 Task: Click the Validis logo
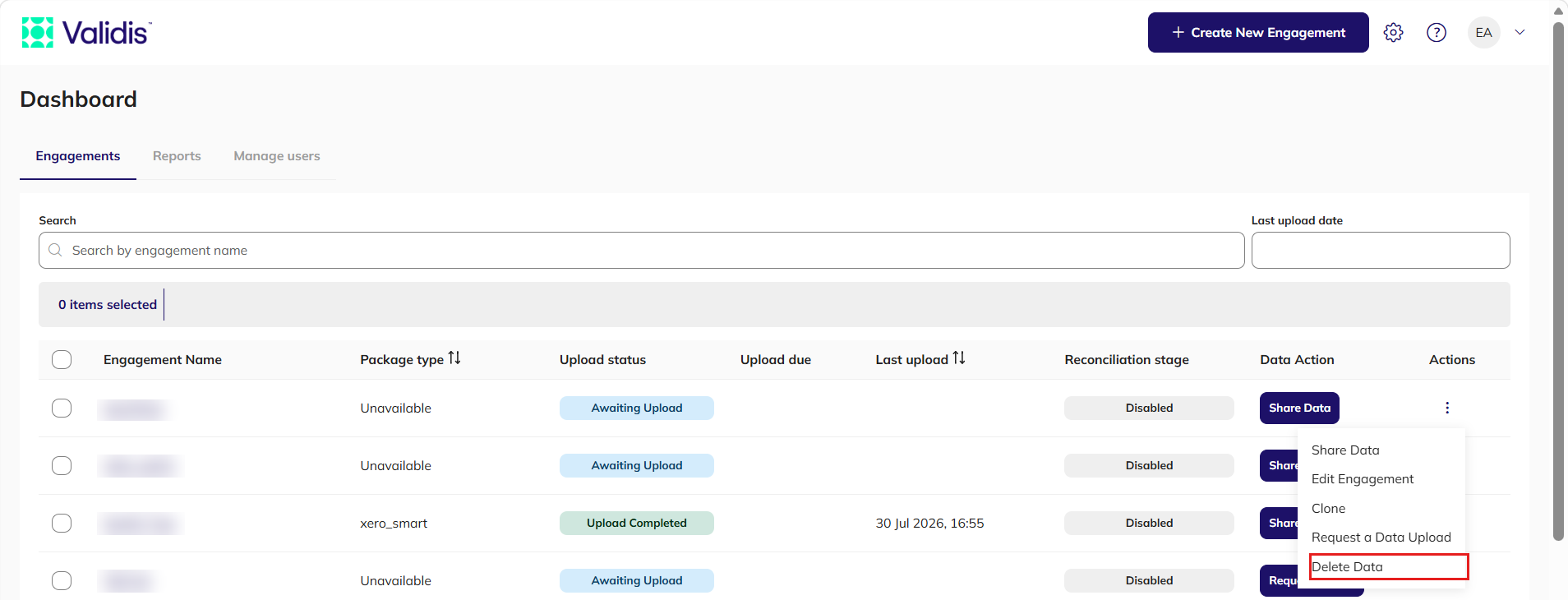[86, 33]
